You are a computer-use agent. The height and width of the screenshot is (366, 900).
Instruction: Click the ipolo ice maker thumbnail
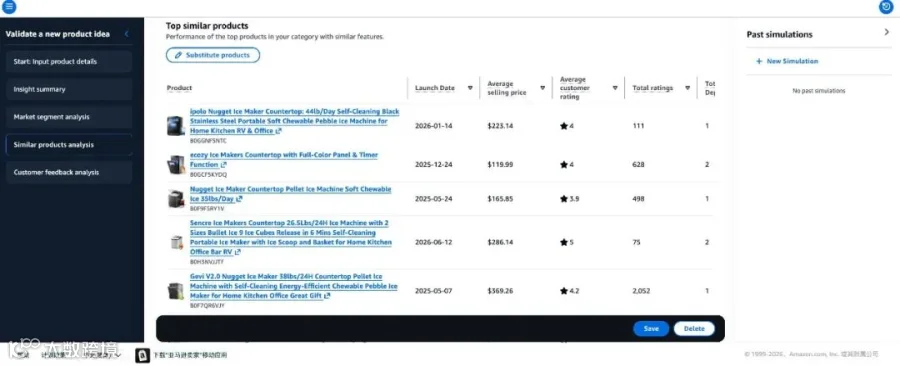pos(175,126)
